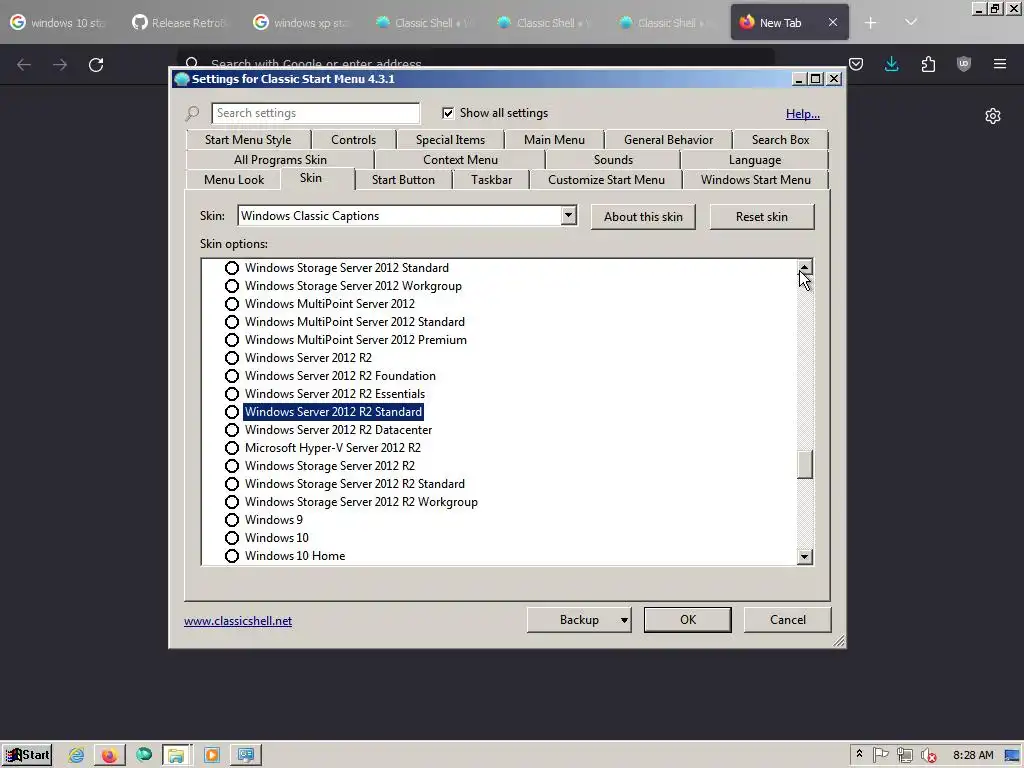
Task: Click the remote desktop monitor taskbar icon
Action: 246,755
